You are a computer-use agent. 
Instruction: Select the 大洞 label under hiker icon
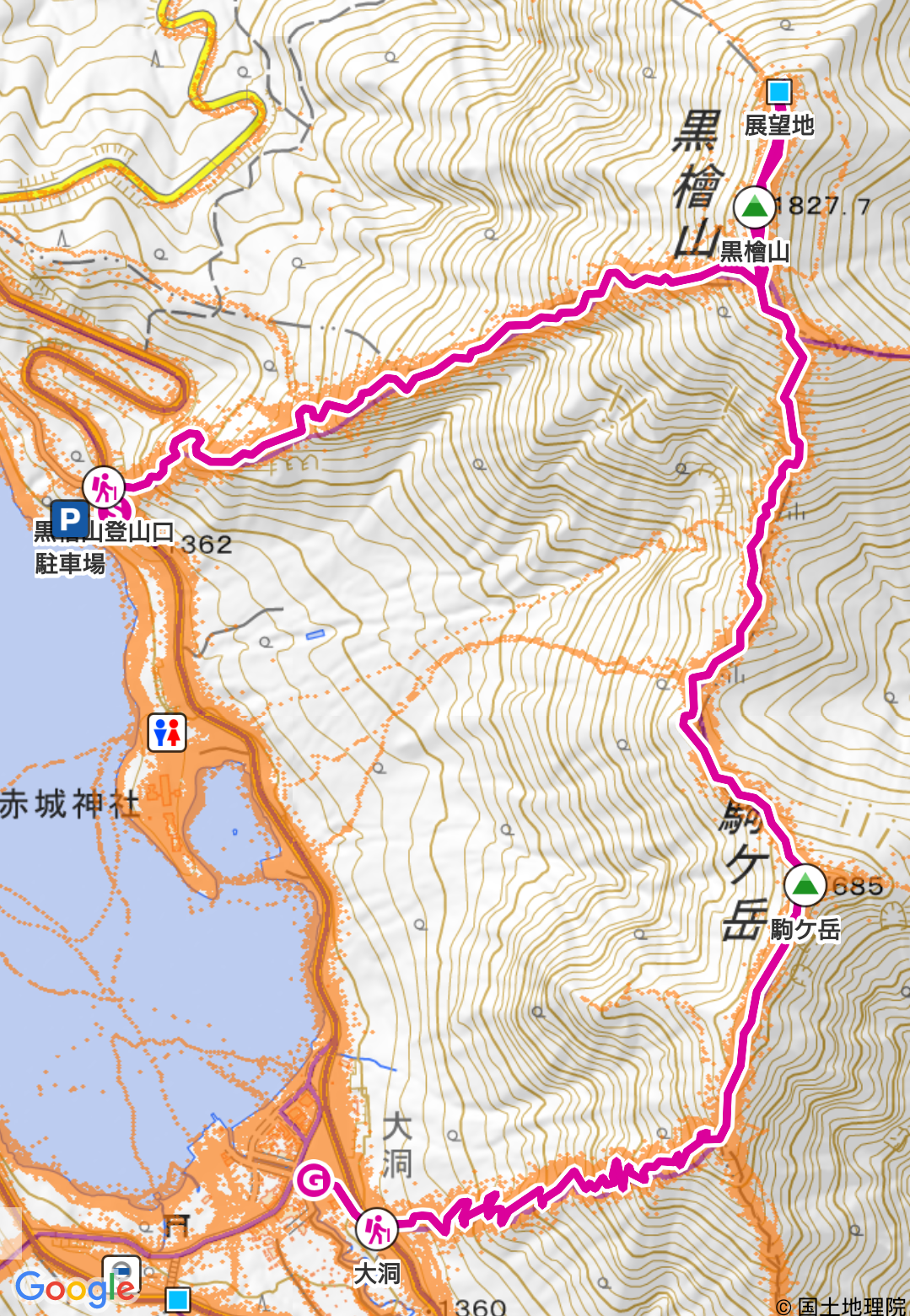pyautogui.click(x=376, y=1273)
